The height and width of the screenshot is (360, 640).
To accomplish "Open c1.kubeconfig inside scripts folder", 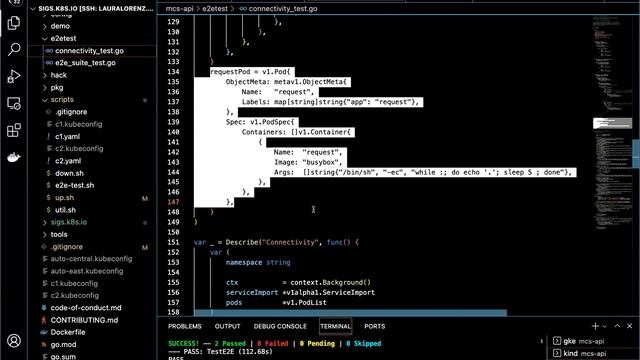I will (92, 124).
